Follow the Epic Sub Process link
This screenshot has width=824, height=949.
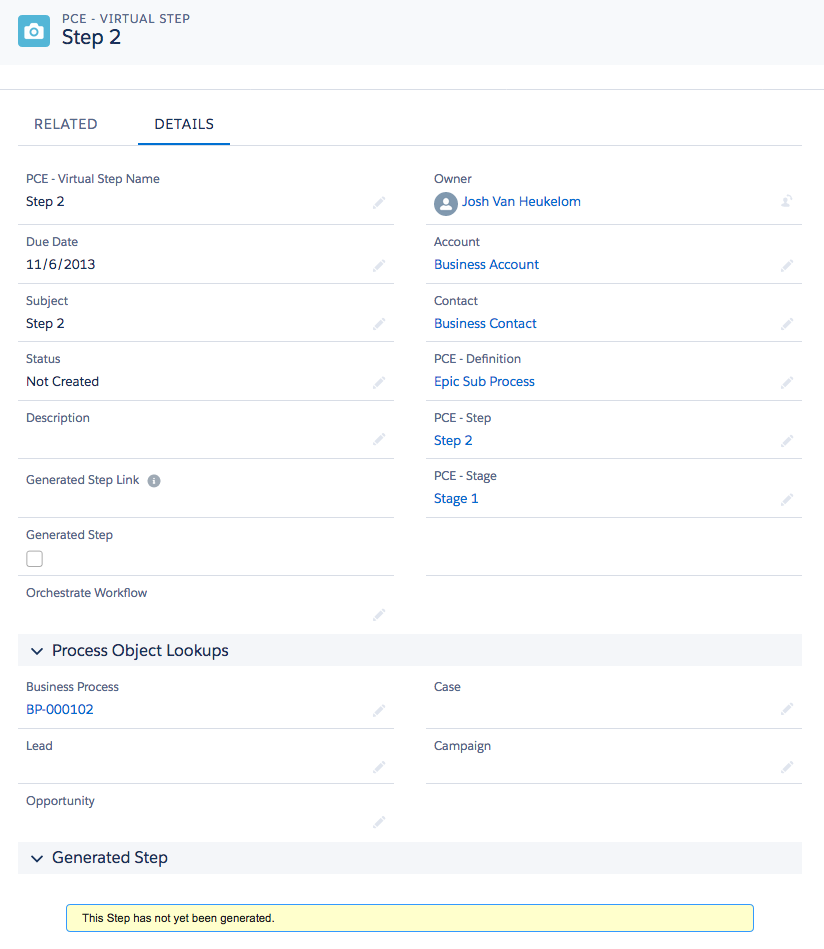pyautogui.click(x=484, y=381)
